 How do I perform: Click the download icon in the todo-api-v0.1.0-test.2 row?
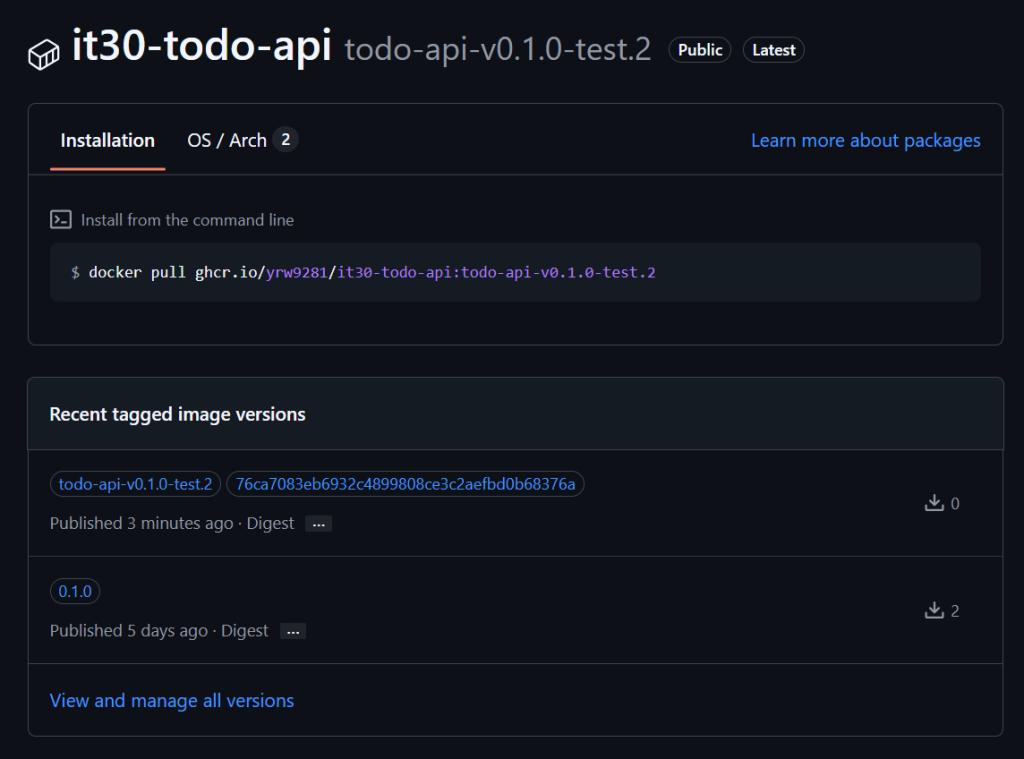[935, 503]
